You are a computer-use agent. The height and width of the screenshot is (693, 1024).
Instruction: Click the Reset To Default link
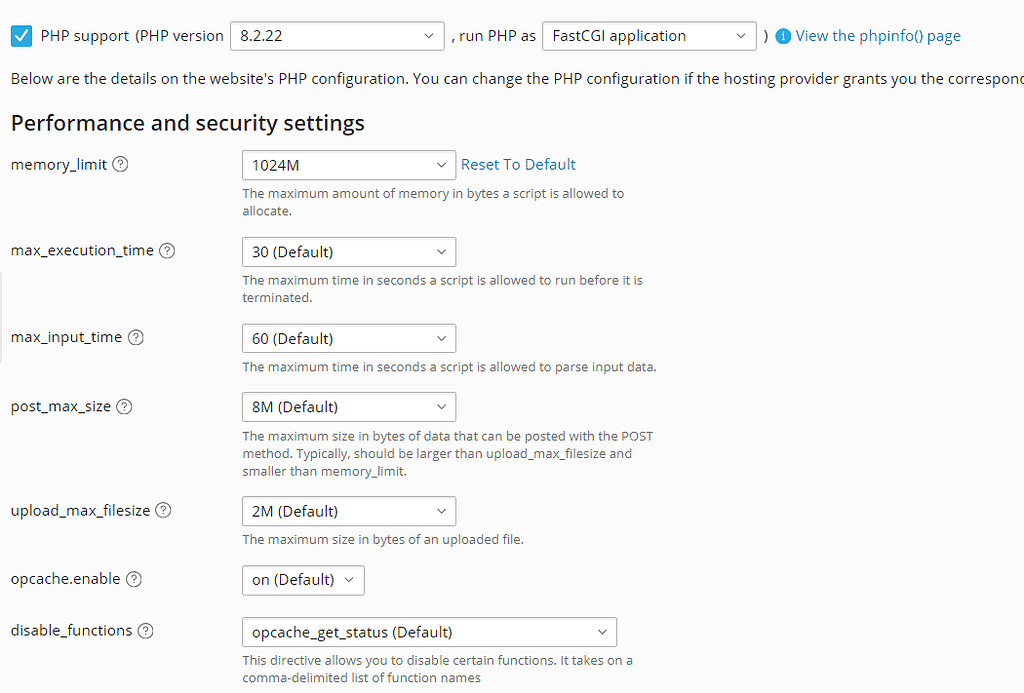point(518,164)
